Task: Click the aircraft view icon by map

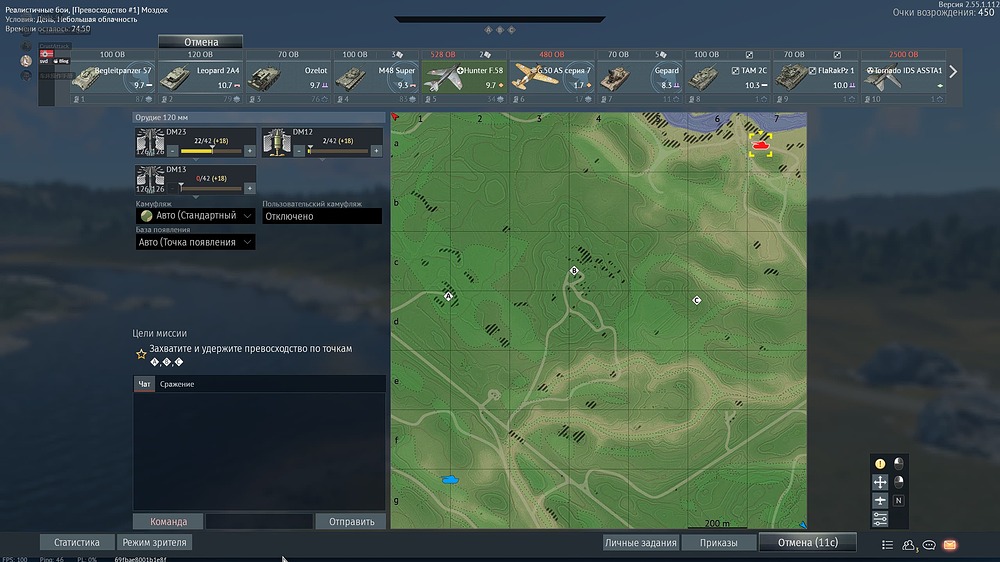Action: coord(880,501)
